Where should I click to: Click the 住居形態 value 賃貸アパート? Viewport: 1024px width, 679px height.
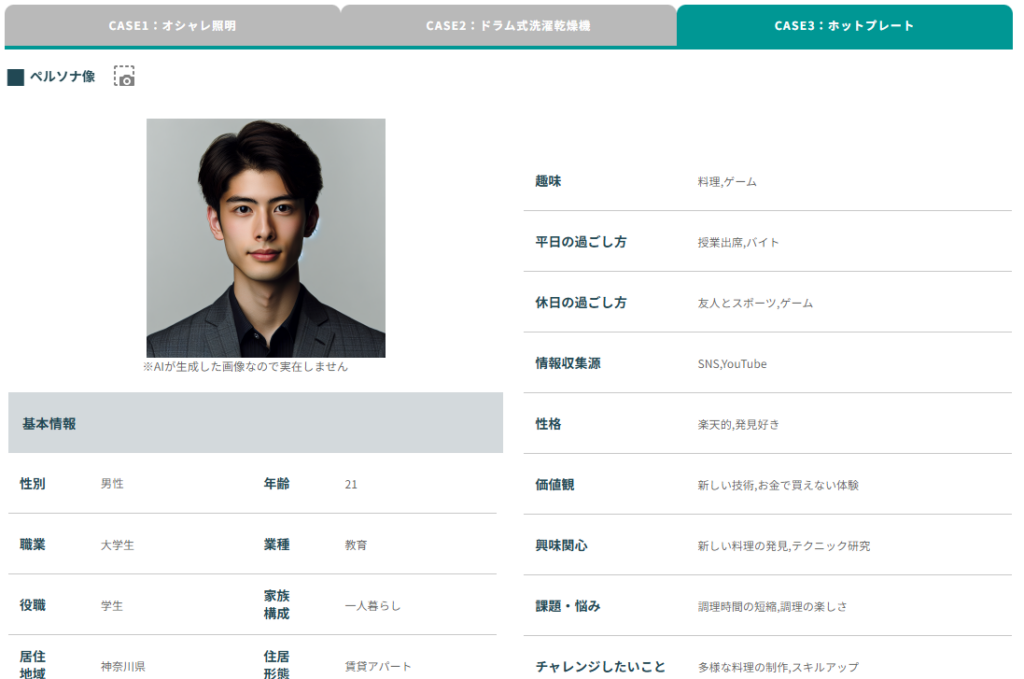click(378, 666)
